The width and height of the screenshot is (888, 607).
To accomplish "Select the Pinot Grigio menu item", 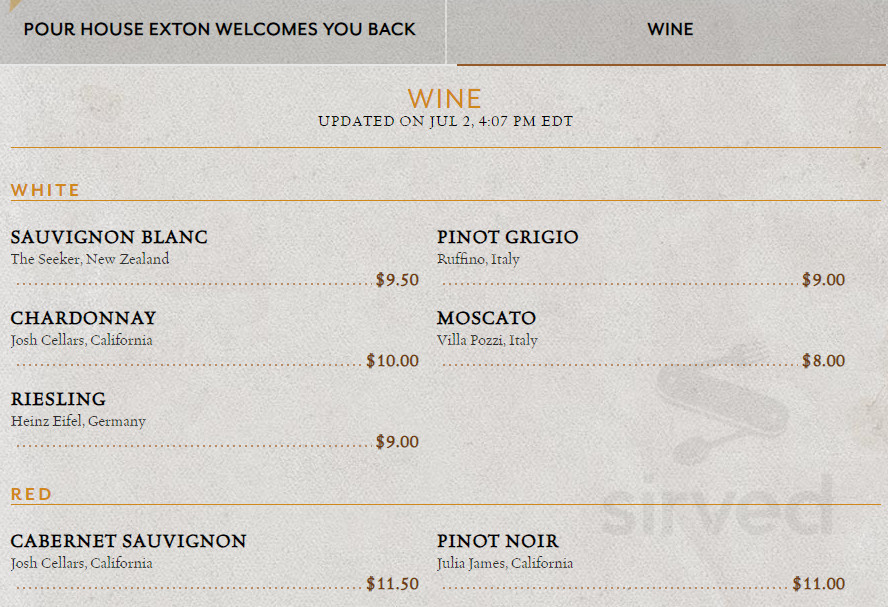I will coord(507,237).
